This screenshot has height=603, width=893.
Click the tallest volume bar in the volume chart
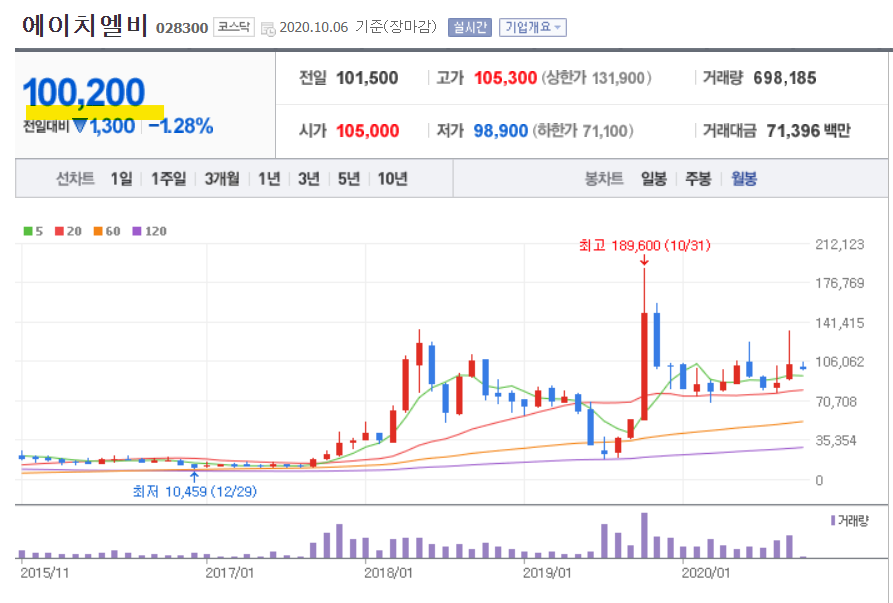point(644,535)
